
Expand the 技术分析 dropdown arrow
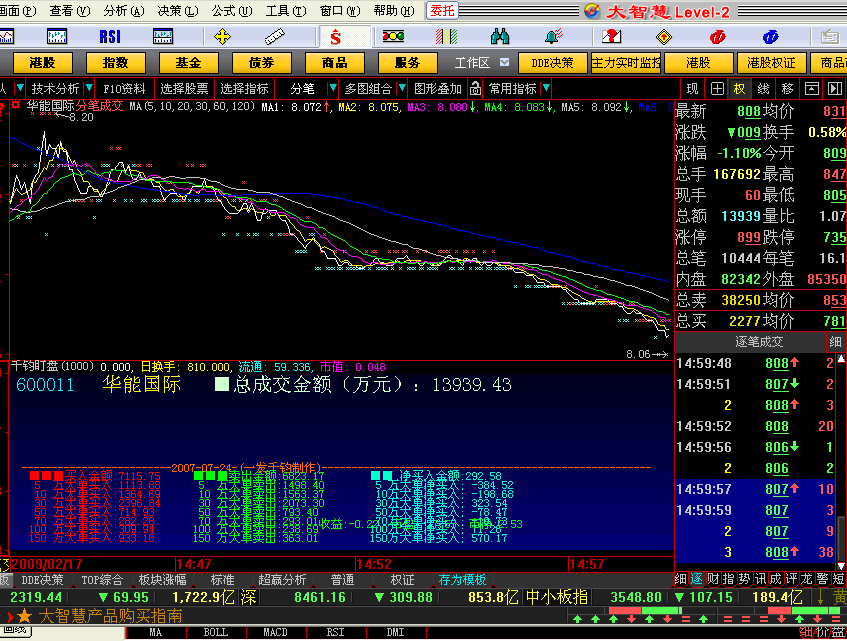(89, 87)
